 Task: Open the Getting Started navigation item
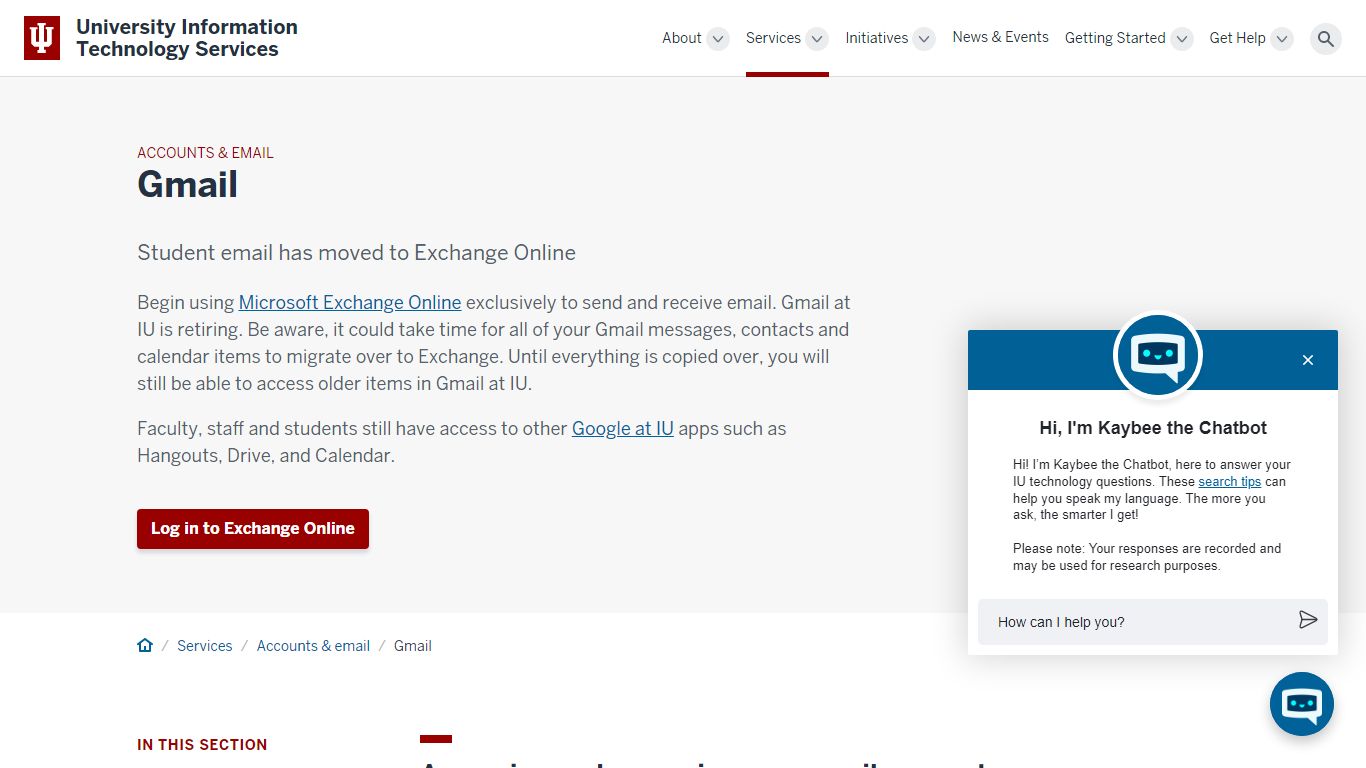[x=1115, y=38]
